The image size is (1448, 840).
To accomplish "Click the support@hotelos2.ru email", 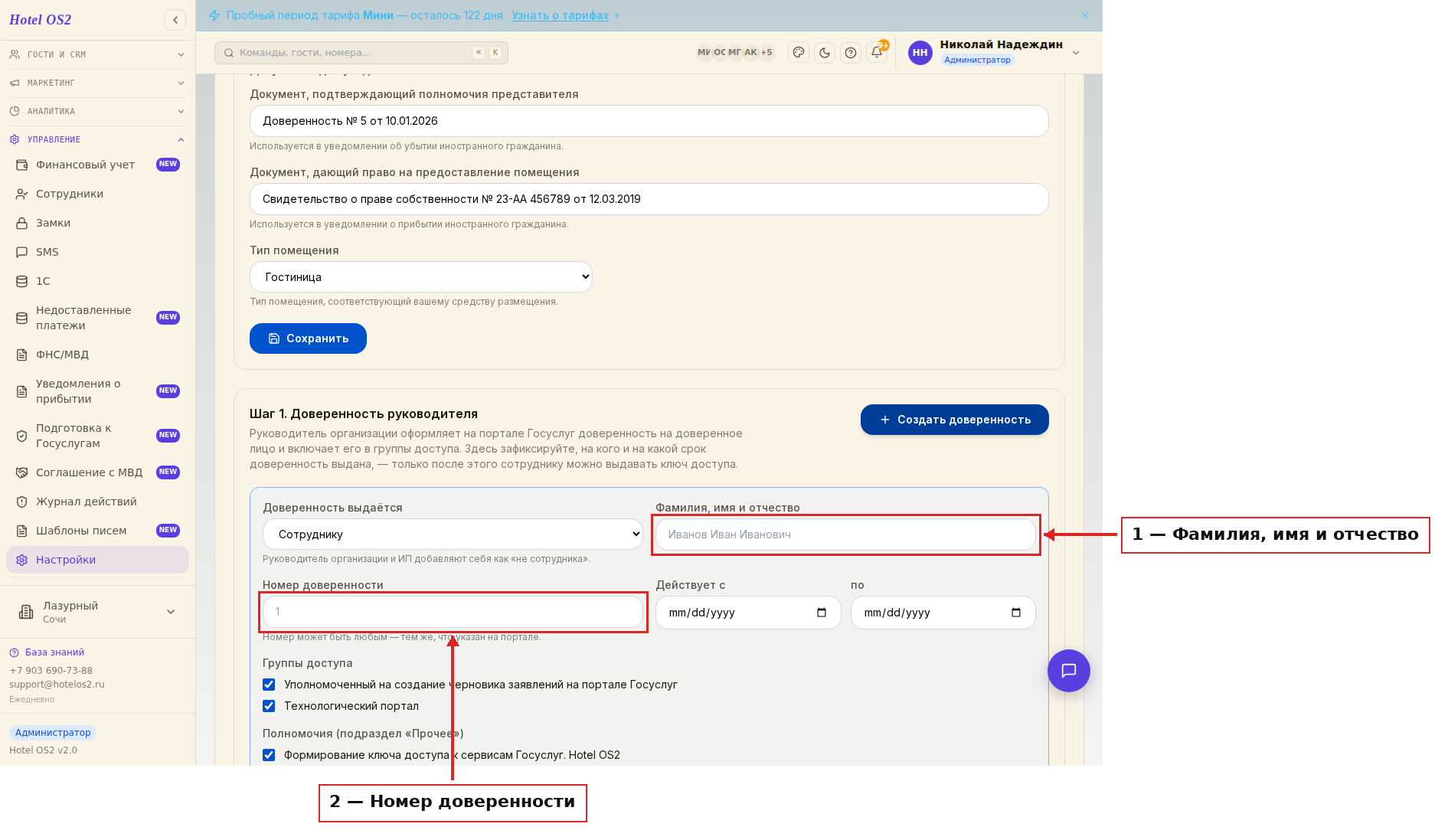I will click(x=57, y=685).
